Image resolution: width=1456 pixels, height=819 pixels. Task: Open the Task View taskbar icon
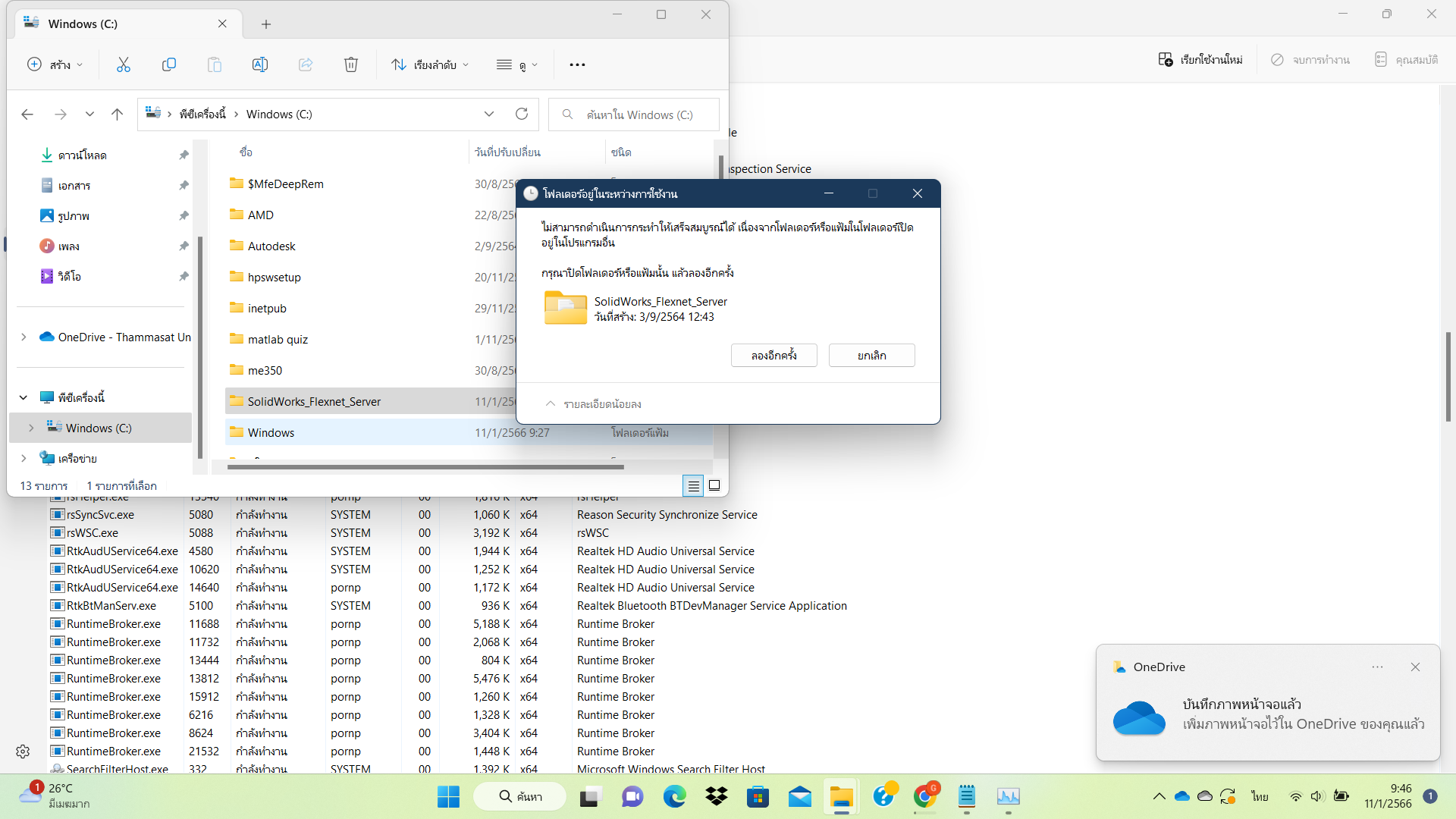590,796
